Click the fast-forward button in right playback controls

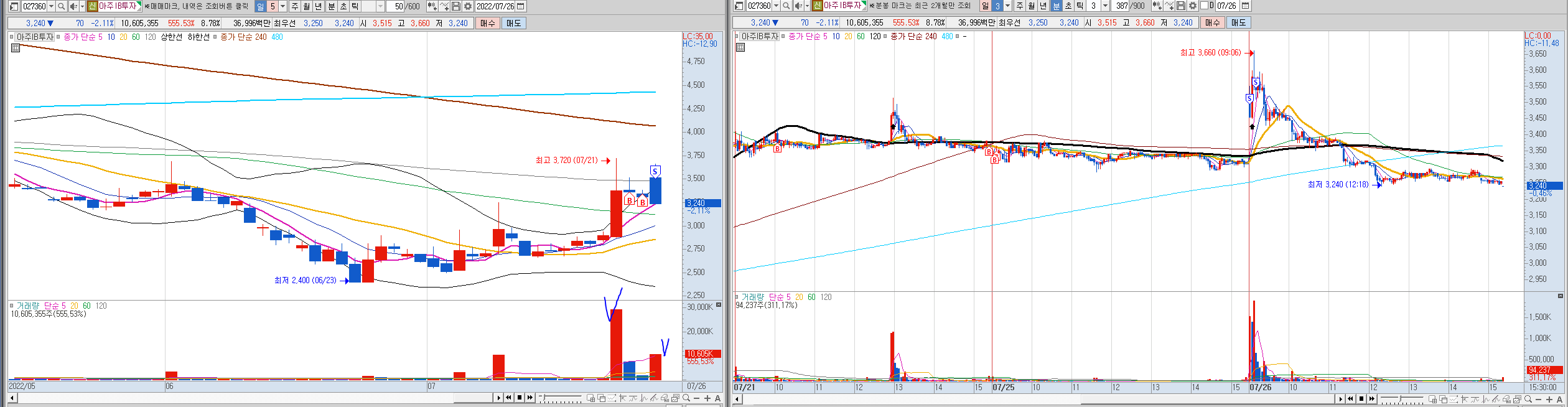[1372, 399]
